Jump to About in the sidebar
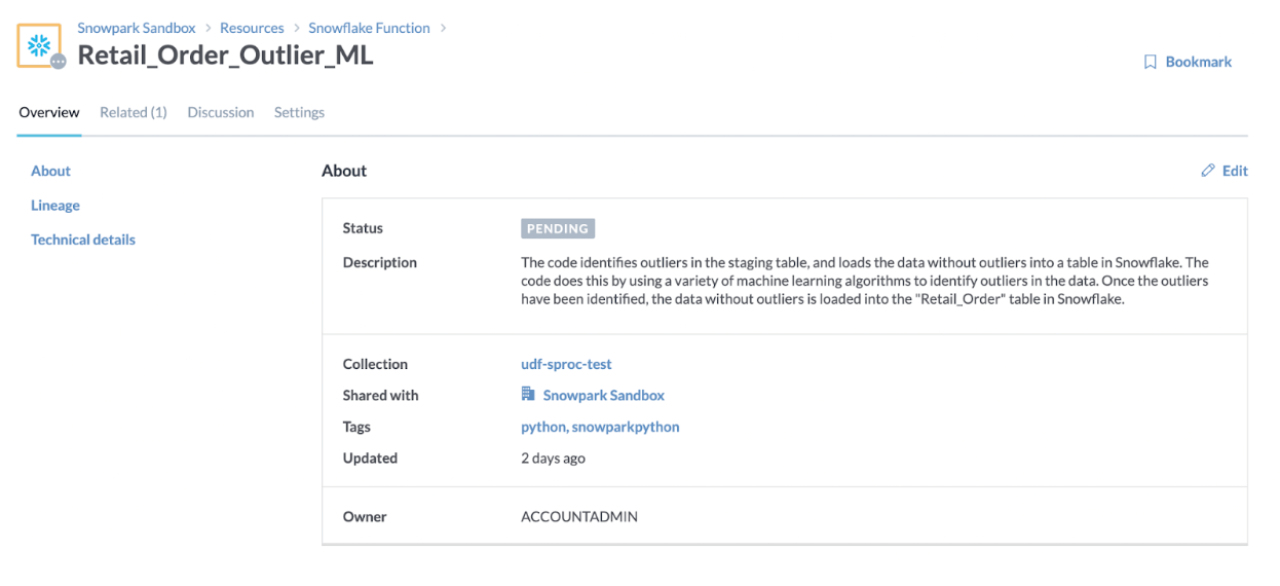The height and width of the screenshot is (586, 1280). [x=51, y=171]
